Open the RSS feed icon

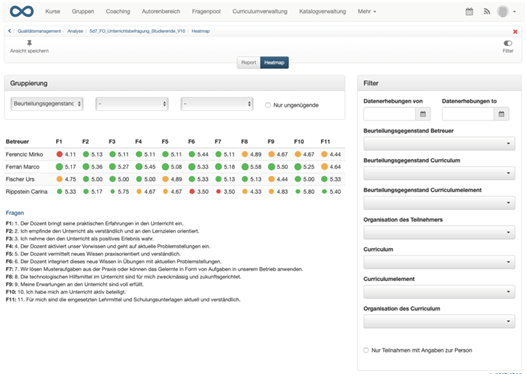coord(487,11)
